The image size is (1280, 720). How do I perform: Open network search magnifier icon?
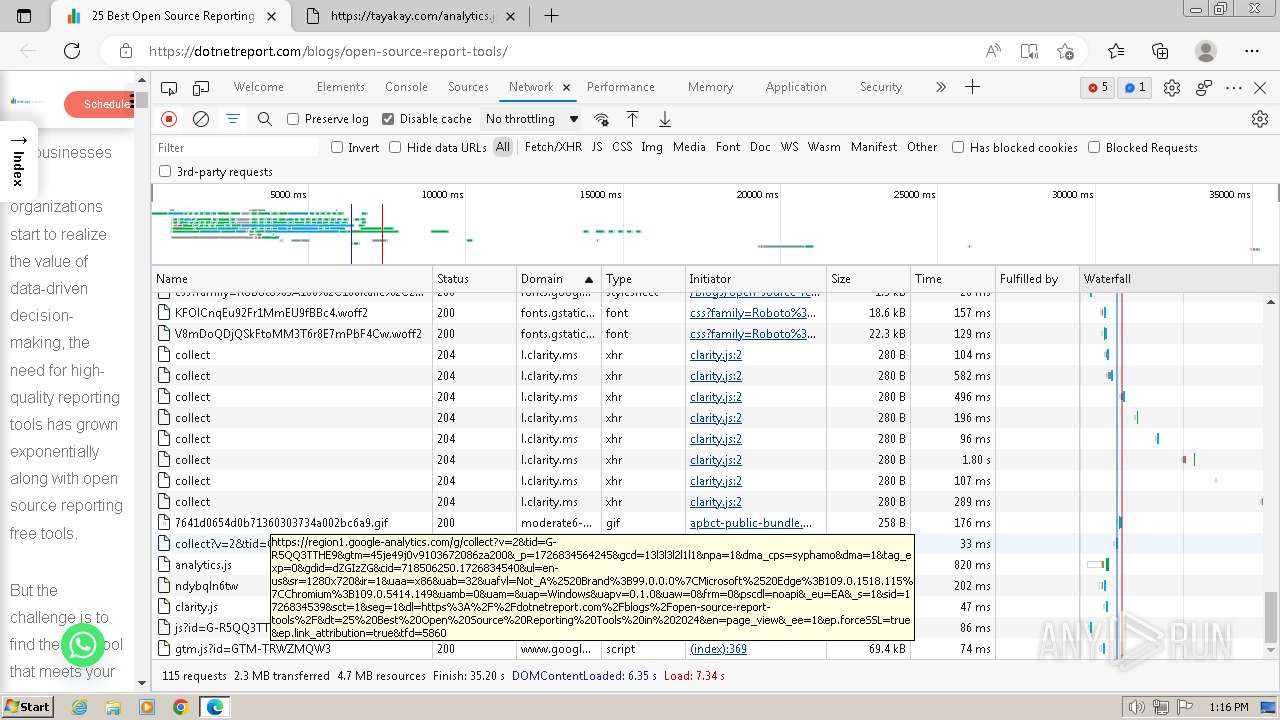point(264,119)
